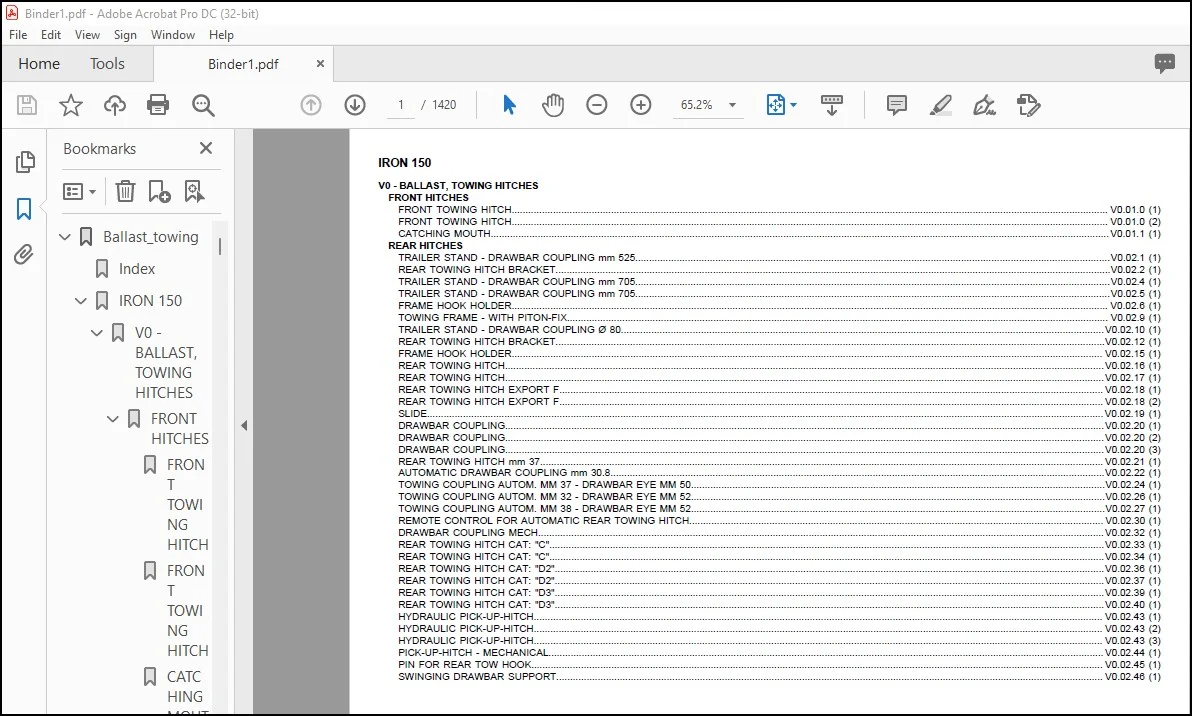The width and height of the screenshot is (1192, 716).
Task: Click PICK-UP-HITCH - MECHANICAL entry
Action: pyautogui.click(x=779, y=653)
